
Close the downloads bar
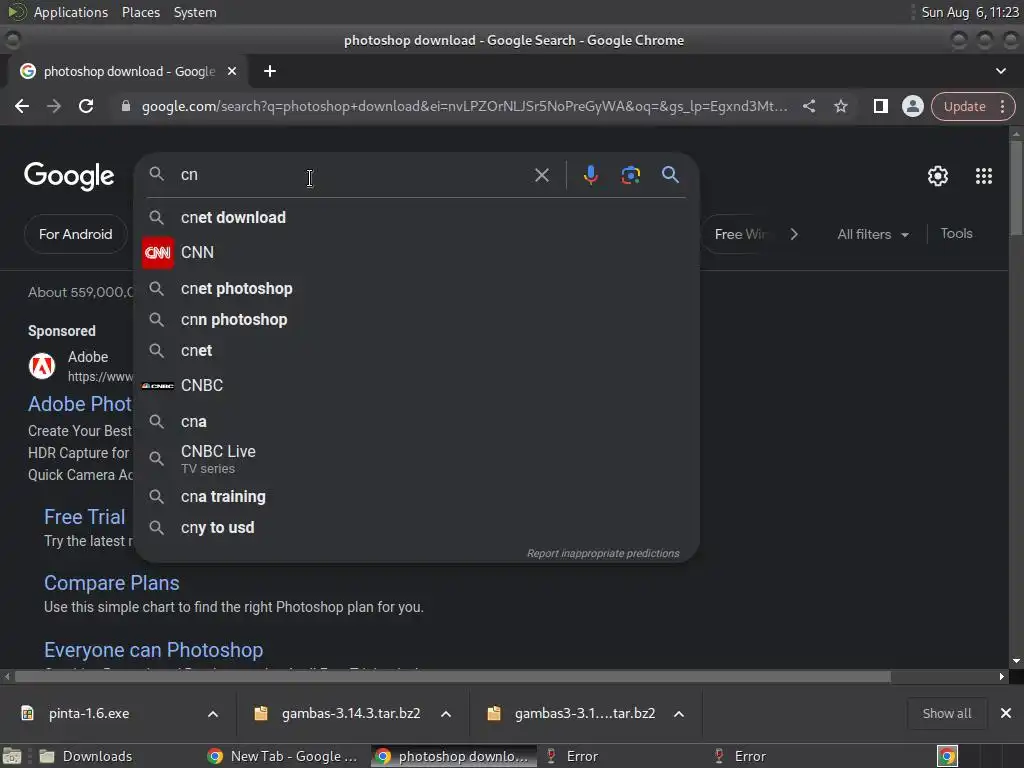(x=1006, y=713)
